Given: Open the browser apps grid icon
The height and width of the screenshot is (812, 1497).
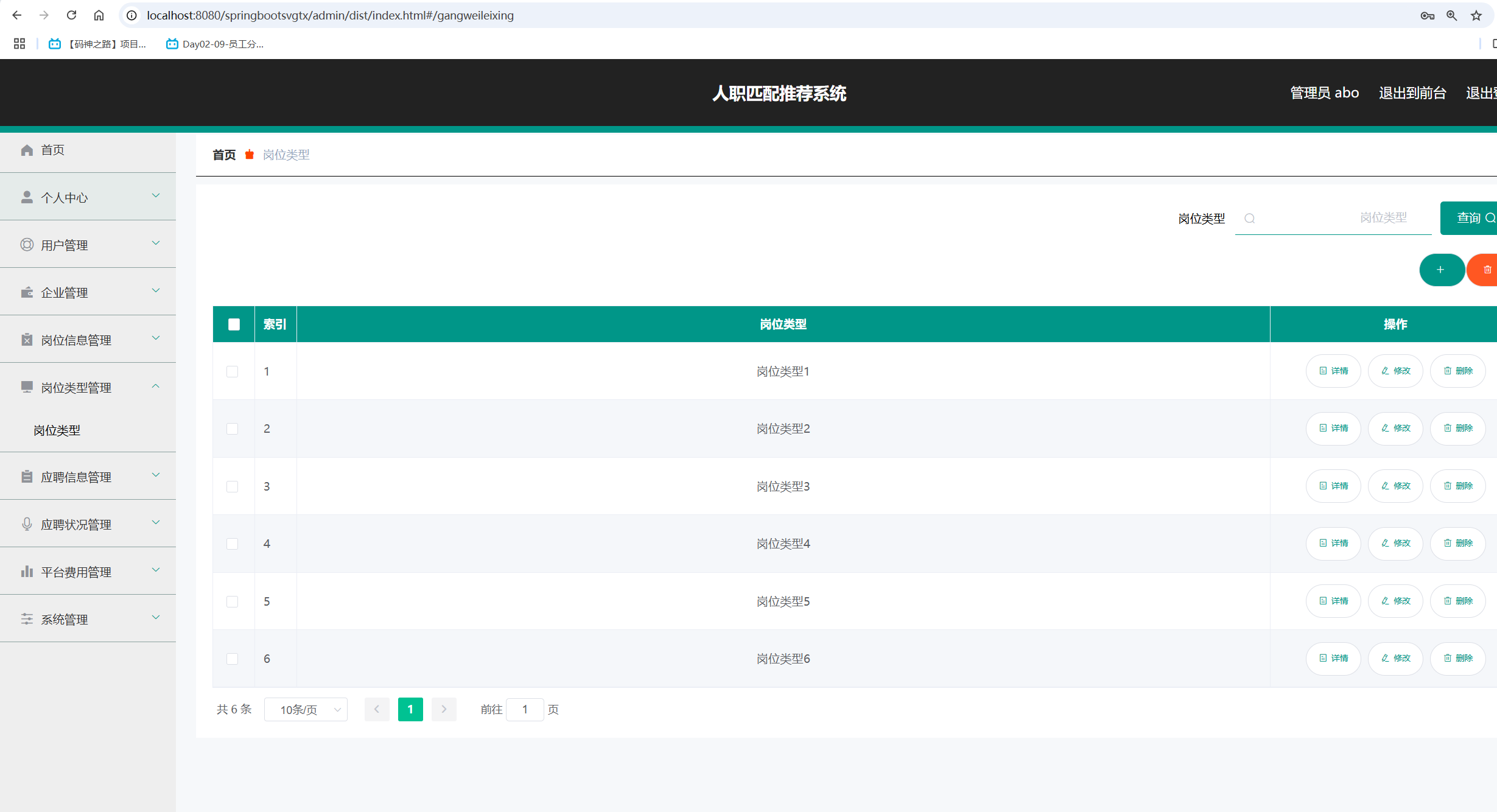Looking at the screenshot, I should [19, 44].
